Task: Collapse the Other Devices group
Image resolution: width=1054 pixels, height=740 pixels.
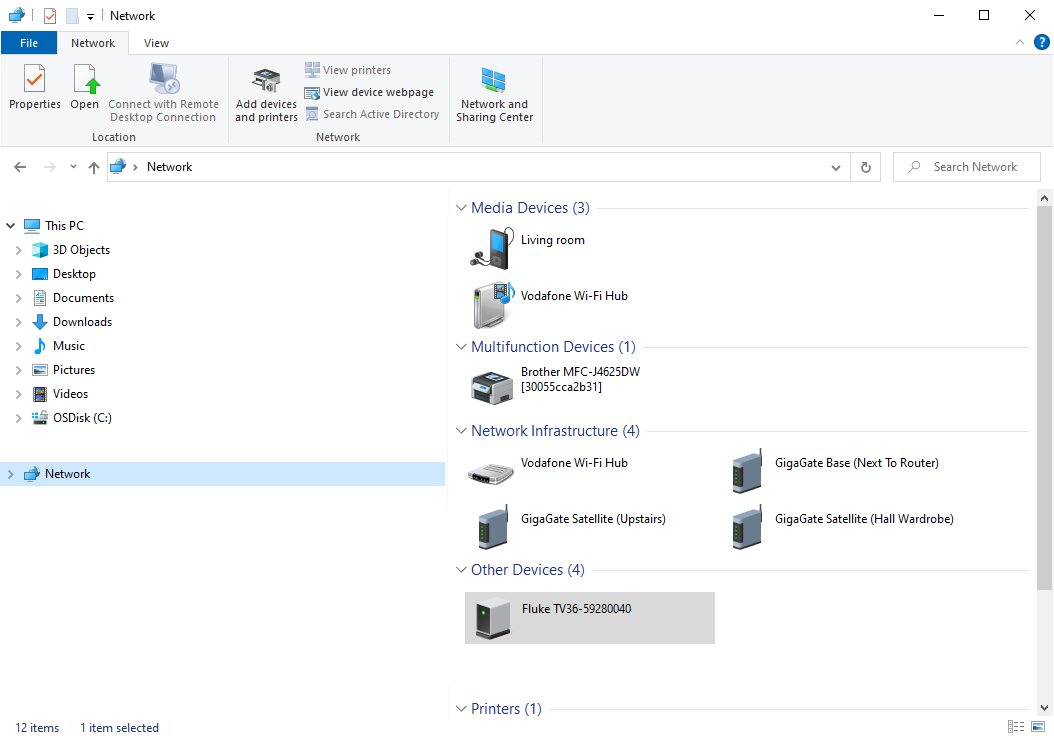Action: click(461, 570)
